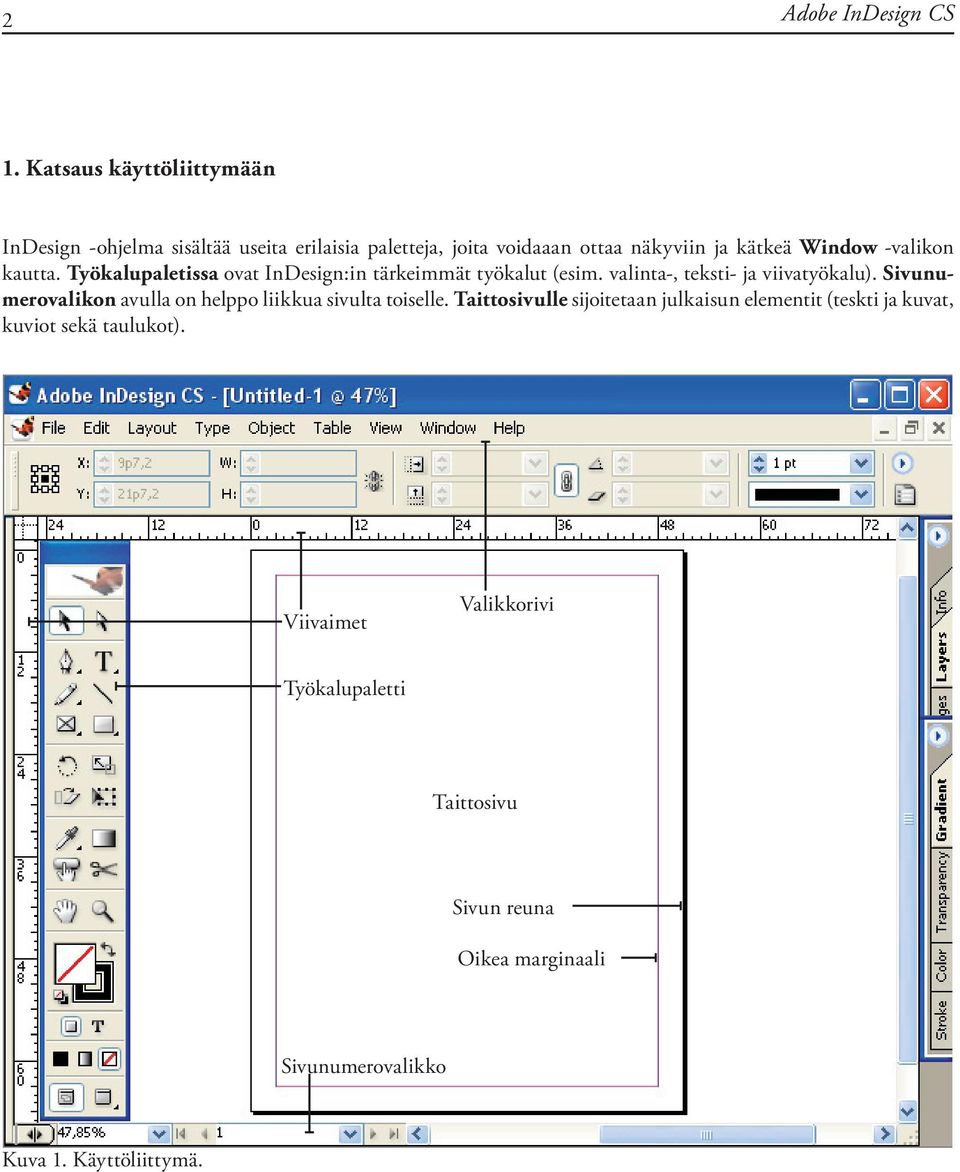Click the 47,85% zoom field

tap(102, 1133)
